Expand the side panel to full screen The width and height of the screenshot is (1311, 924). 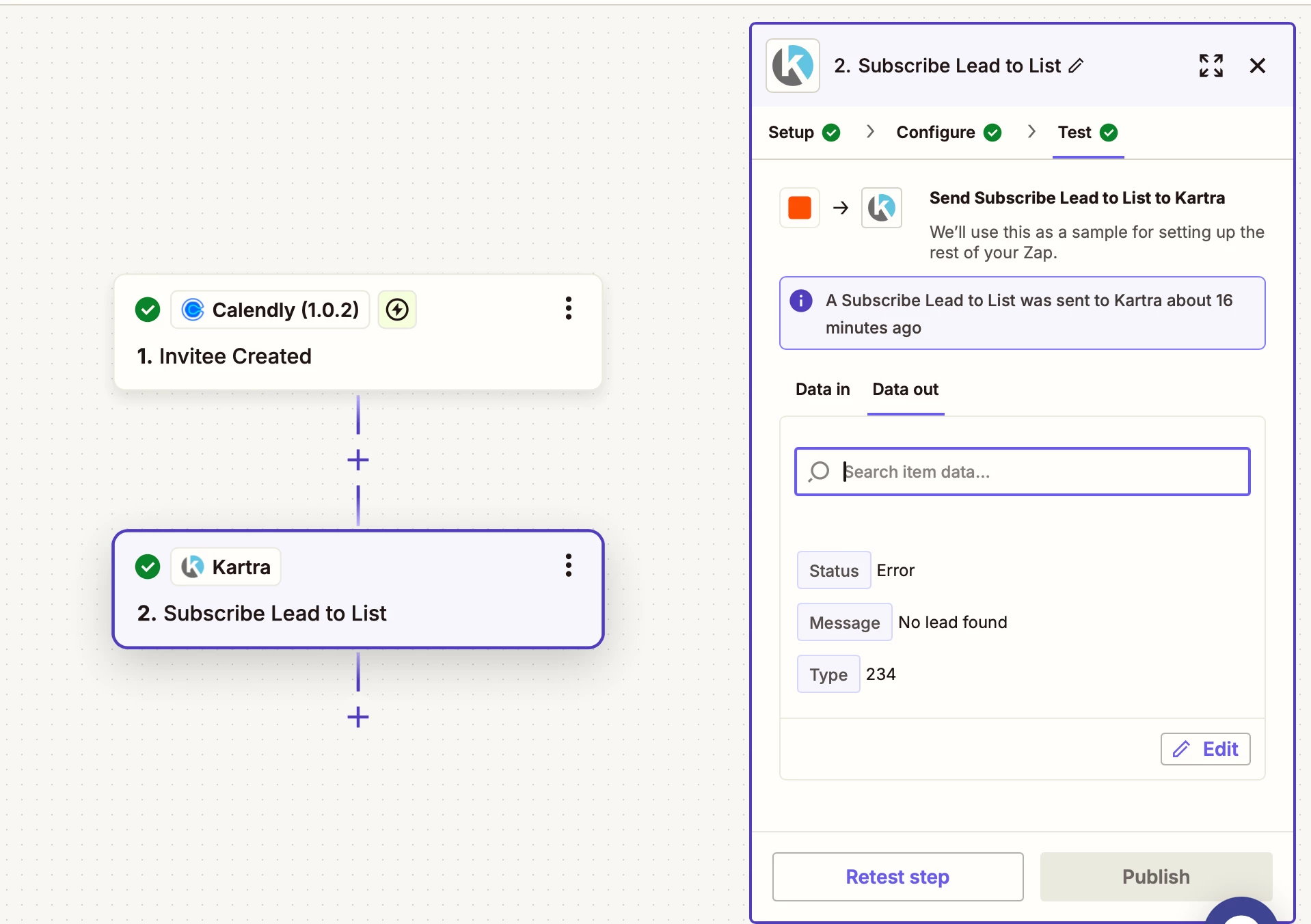(1211, 66)
